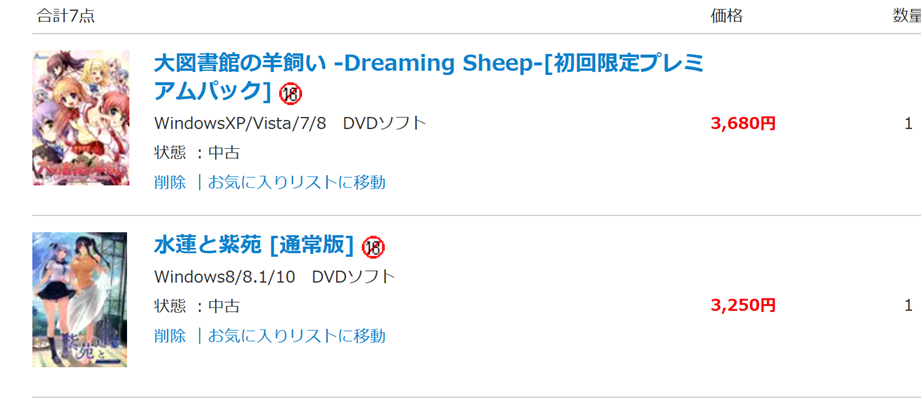Move 水蓮と紫苑 to the お気に入りリスト
The width and height of the screenshot is (922, 408).
296,335
